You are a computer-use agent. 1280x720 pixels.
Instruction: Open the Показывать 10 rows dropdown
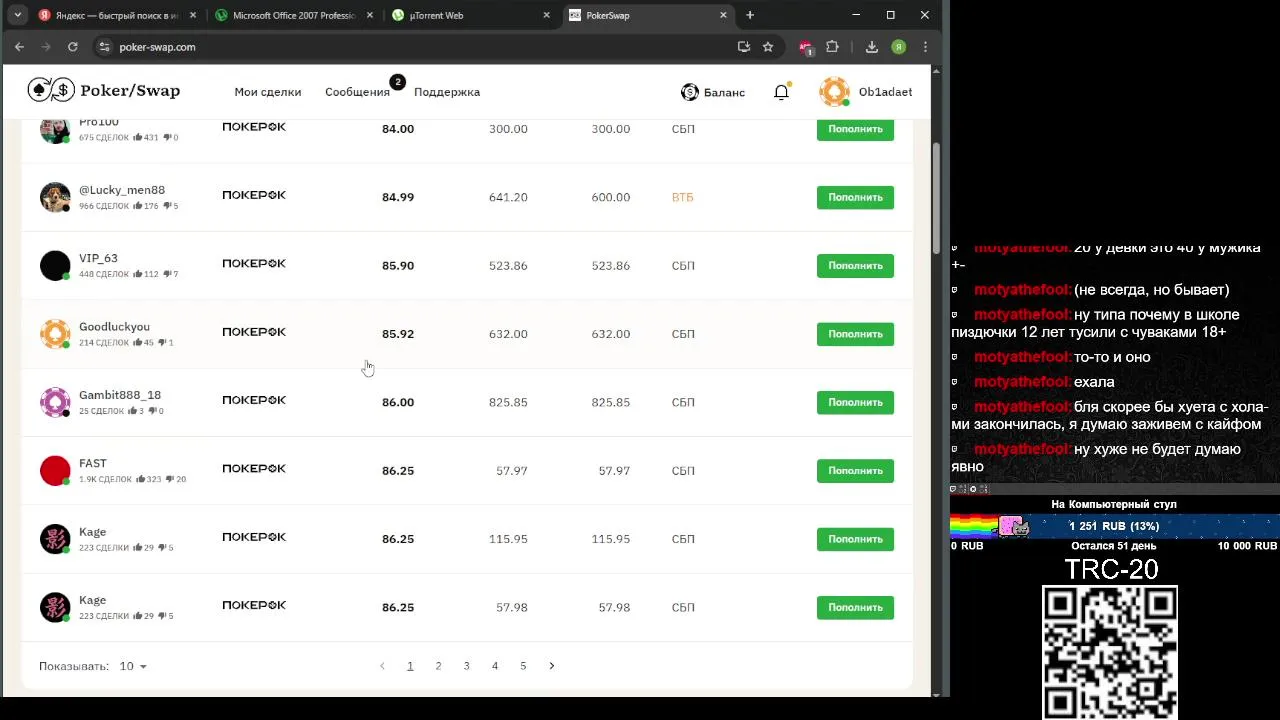point(133,666)
